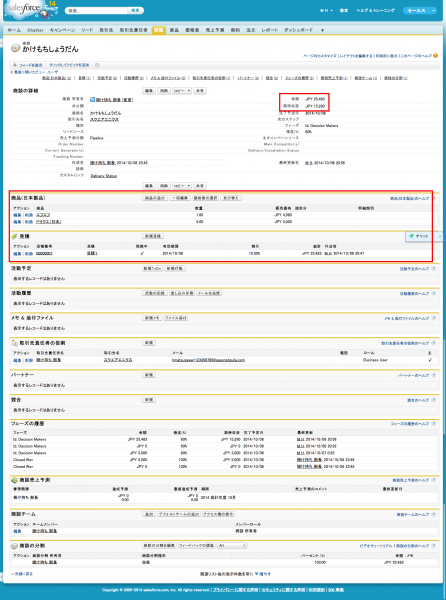Click the 商品の追加 button

[x=155, y=198]
